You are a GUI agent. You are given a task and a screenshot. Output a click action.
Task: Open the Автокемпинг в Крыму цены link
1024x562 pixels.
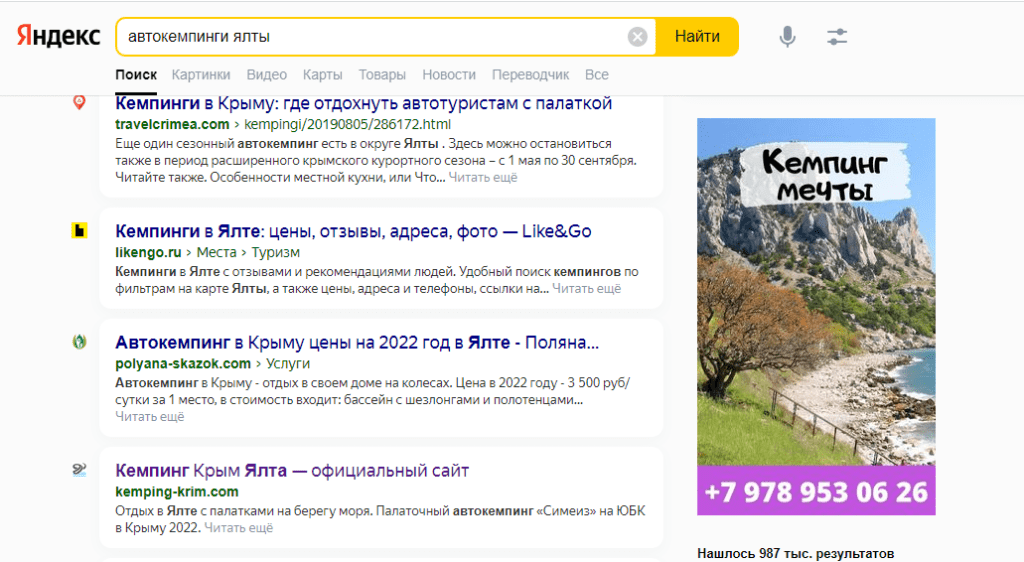tap(357, 342)
